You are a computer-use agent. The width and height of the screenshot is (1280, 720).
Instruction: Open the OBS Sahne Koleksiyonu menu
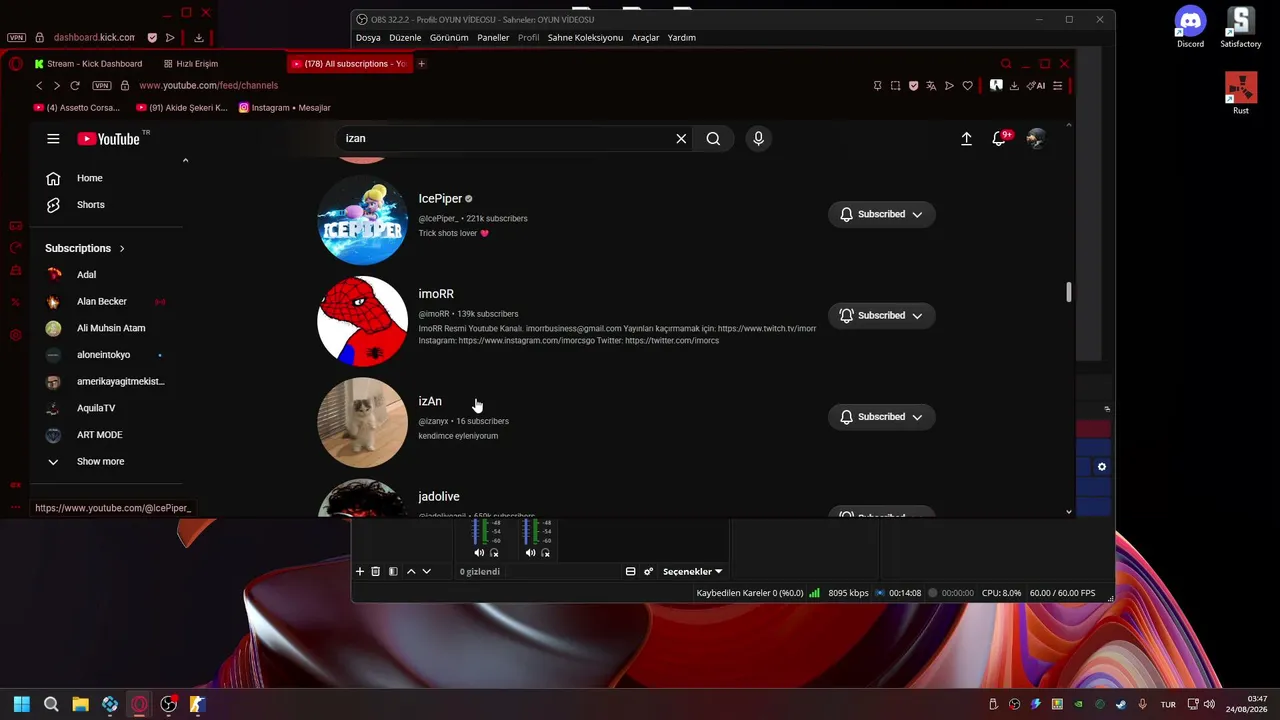(585, 38)
